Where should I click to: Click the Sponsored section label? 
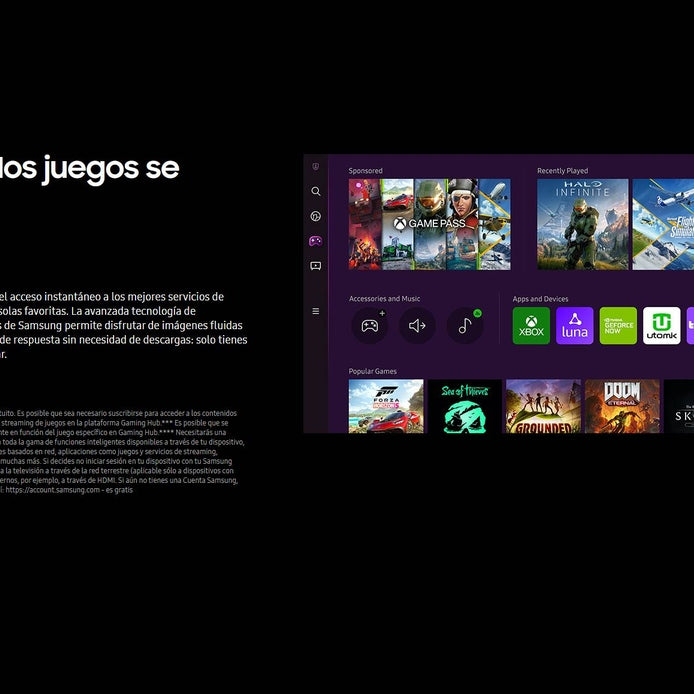[365, 171]
